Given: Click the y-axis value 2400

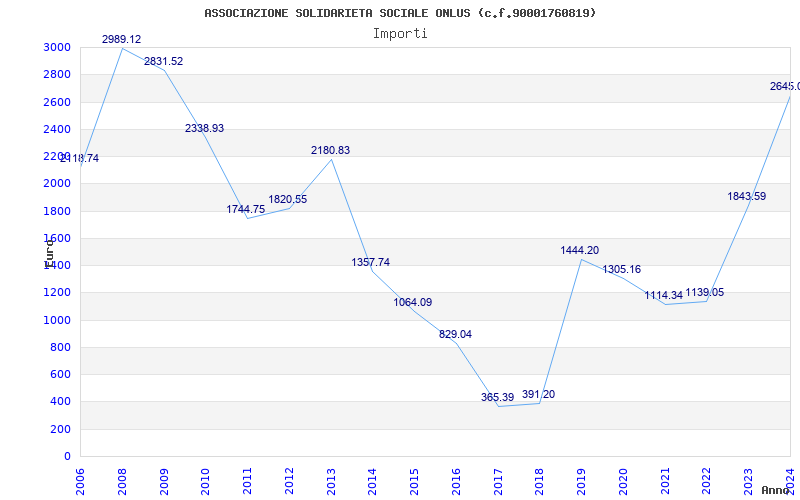Looking at the screenshot, I should 57,129.
